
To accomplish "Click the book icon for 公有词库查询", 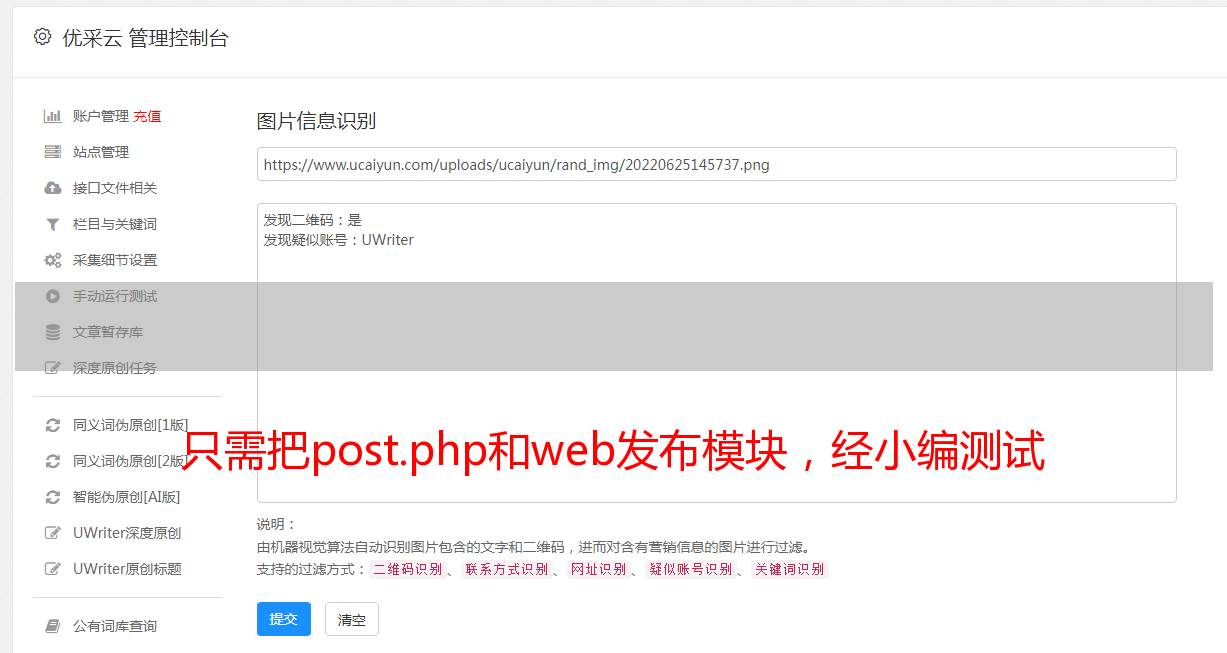I will click(x=53, y=626).
